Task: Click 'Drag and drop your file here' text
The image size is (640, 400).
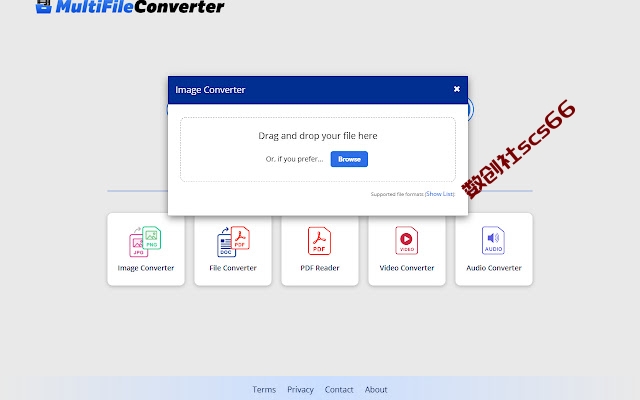Action: point(318,136)
